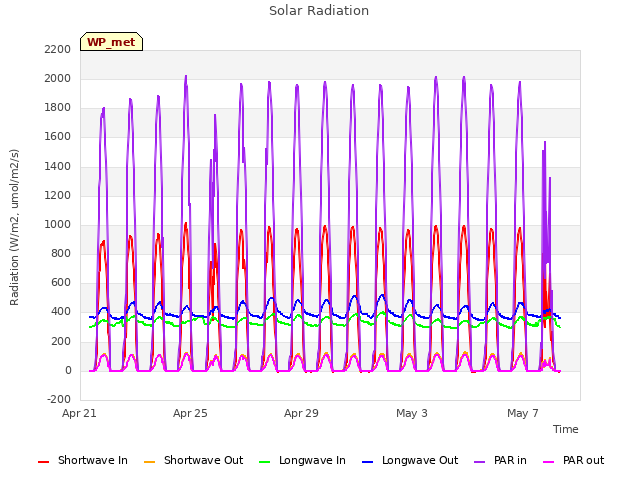This screenshot has width=640, height=480.
Task: Click the orange Shortwave Out legend swatch
Action: (x=150, y=462)
